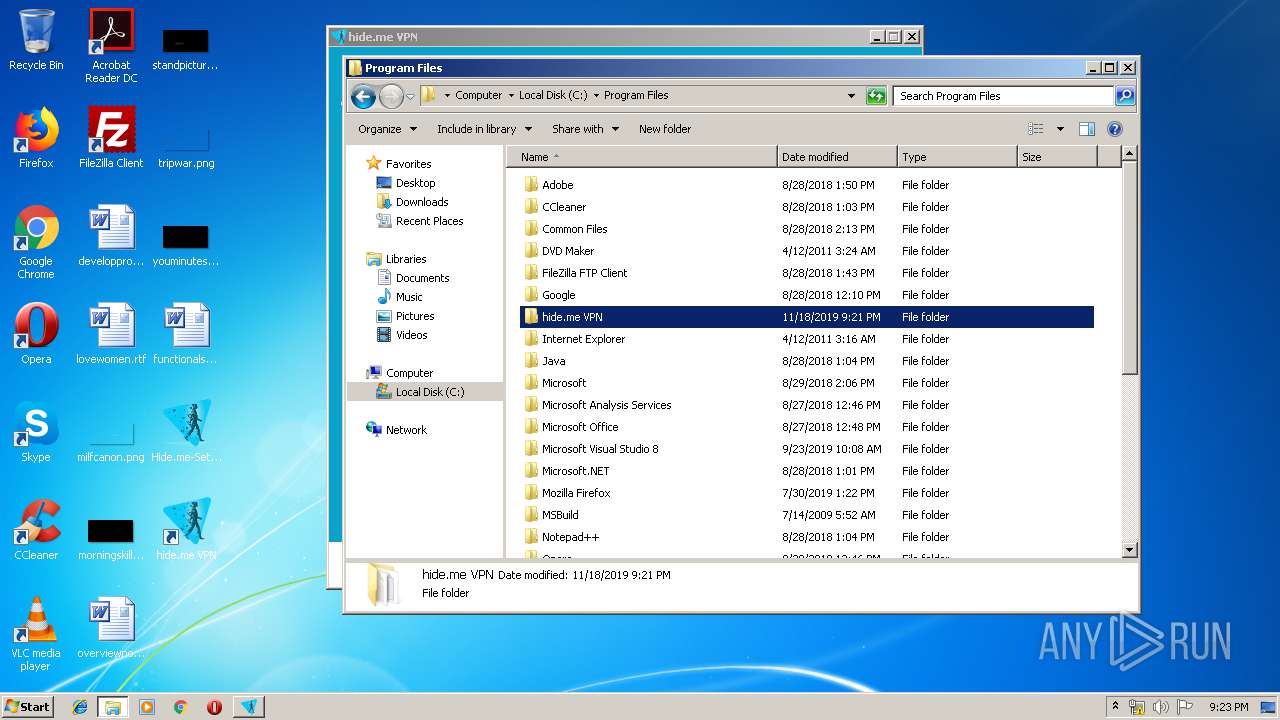Click the Start button

pos(28,707)
